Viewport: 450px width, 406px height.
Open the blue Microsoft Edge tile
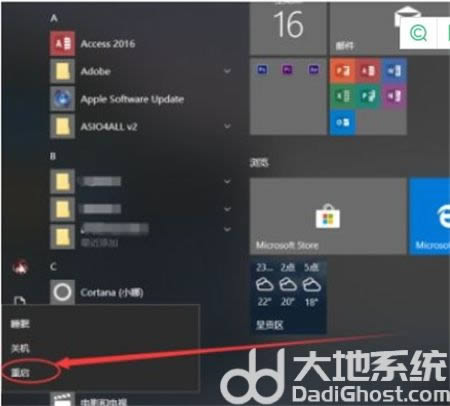(430, 216)
